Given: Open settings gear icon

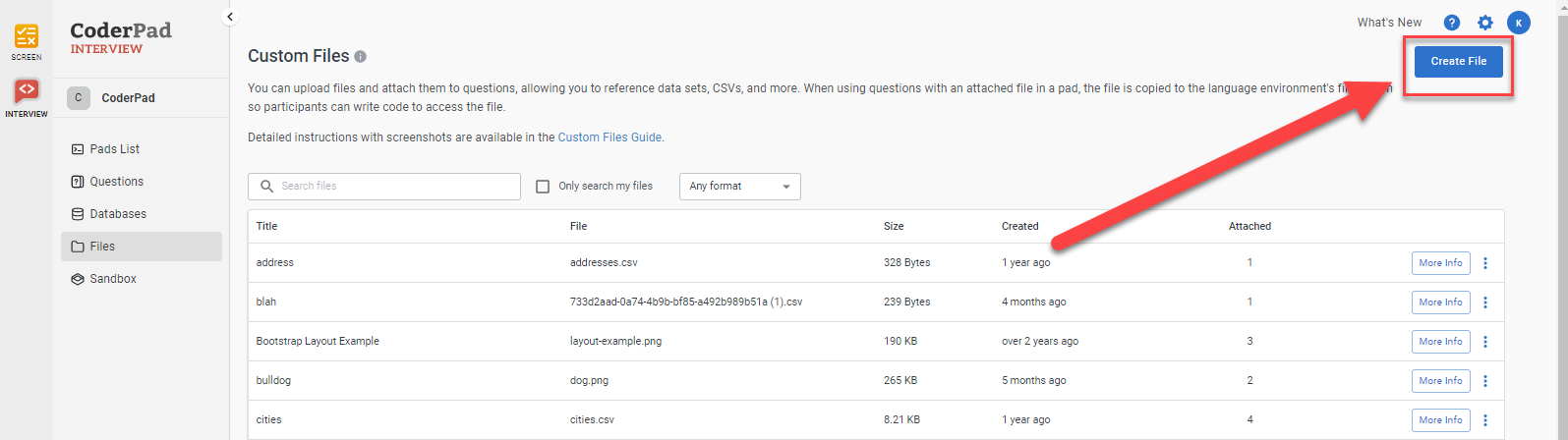Looking at the screenshot, I should click(x=1484, y=23).
